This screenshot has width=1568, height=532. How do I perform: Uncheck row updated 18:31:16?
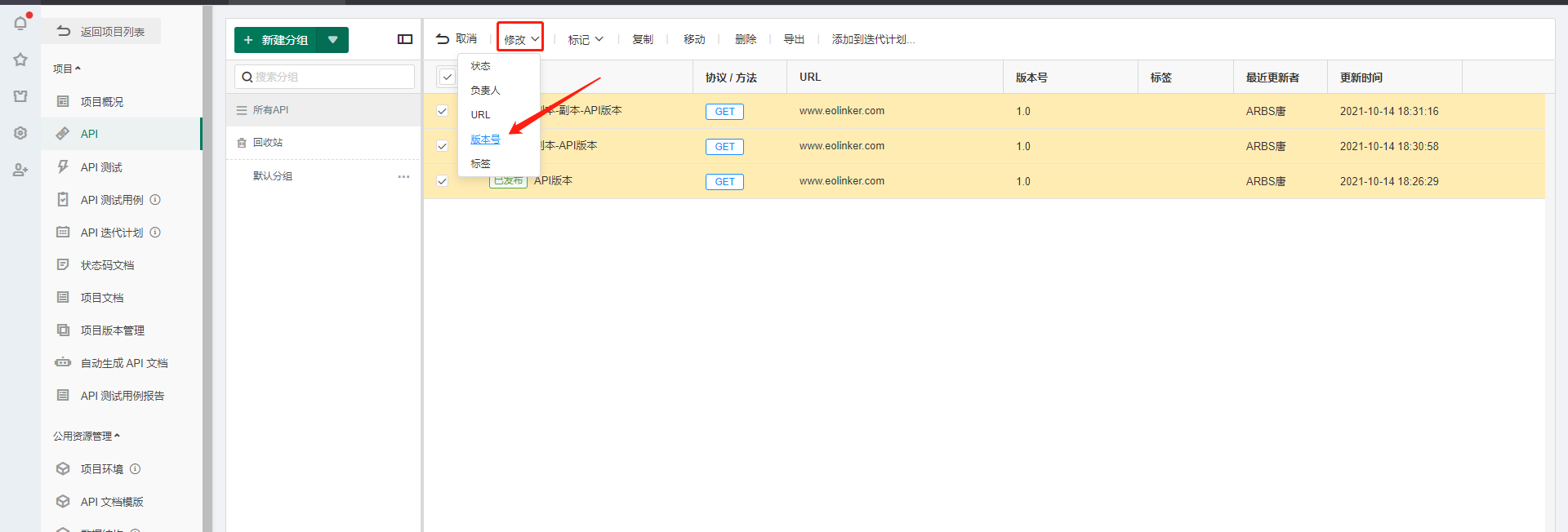[442, 111]
